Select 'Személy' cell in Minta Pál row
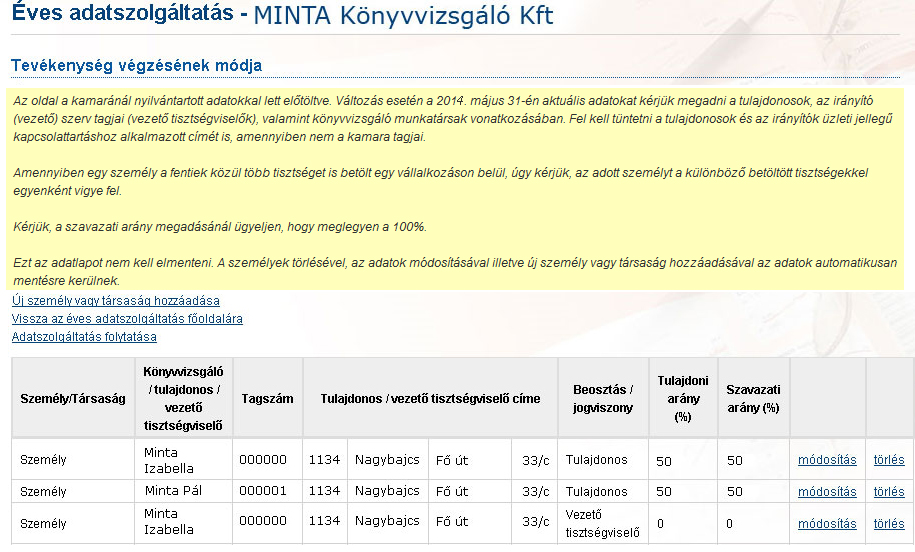The height and width of the screenshot is (552, 915). tap(73, 491)
